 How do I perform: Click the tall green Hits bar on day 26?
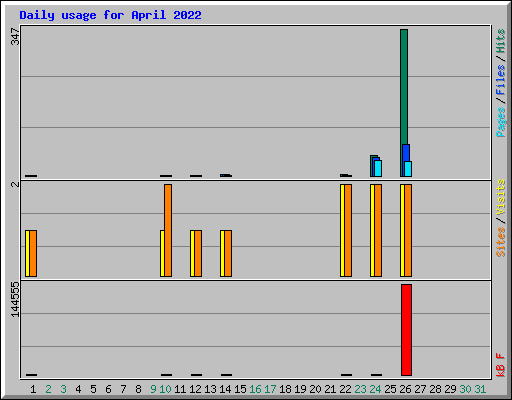[404, 87]
